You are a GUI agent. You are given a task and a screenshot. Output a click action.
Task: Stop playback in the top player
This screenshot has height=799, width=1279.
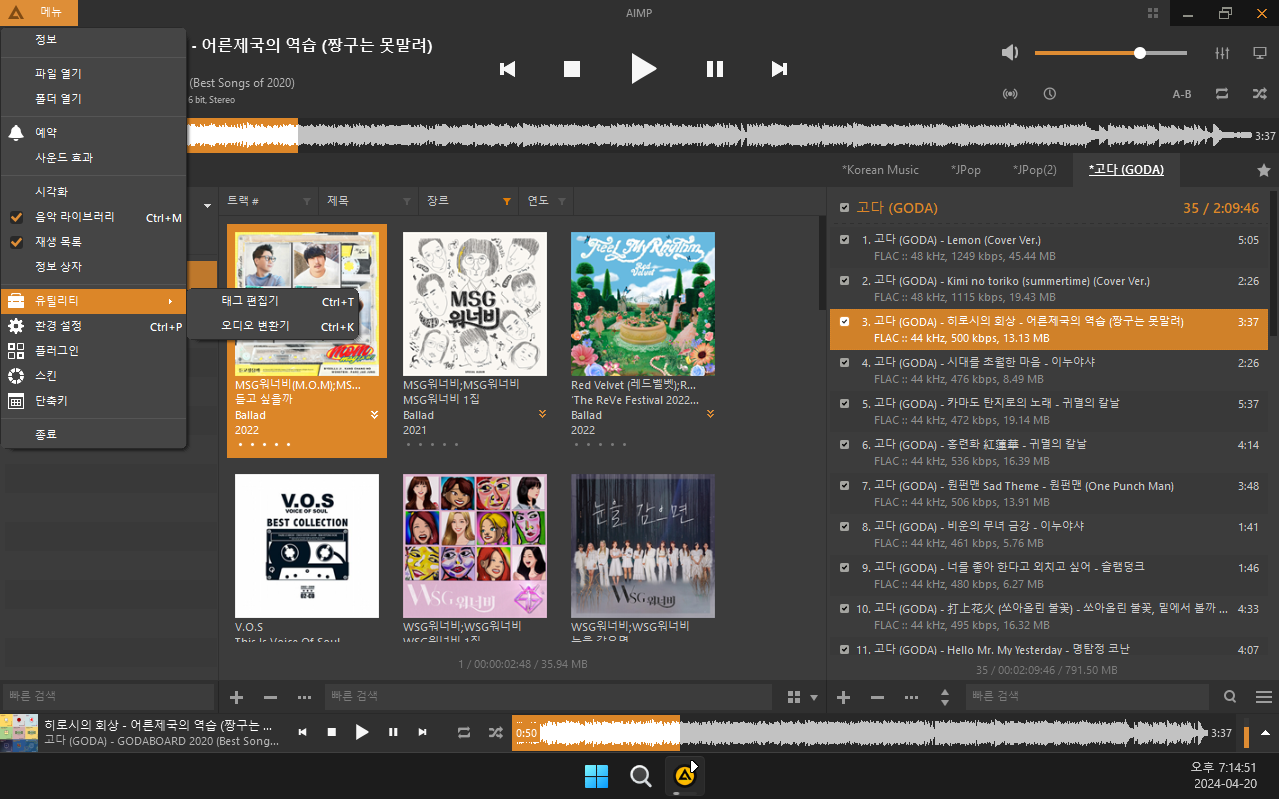click(572, 69)
